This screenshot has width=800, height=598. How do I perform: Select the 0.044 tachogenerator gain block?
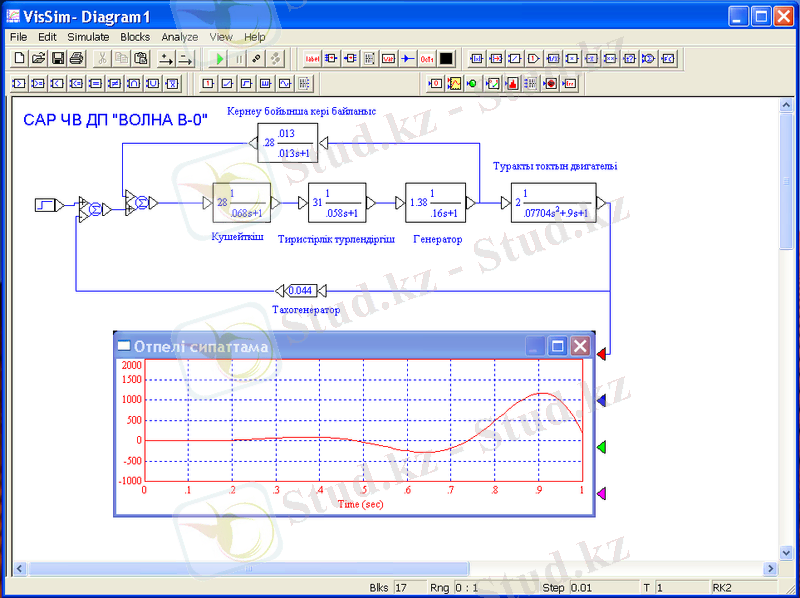[x=299, y=291]
